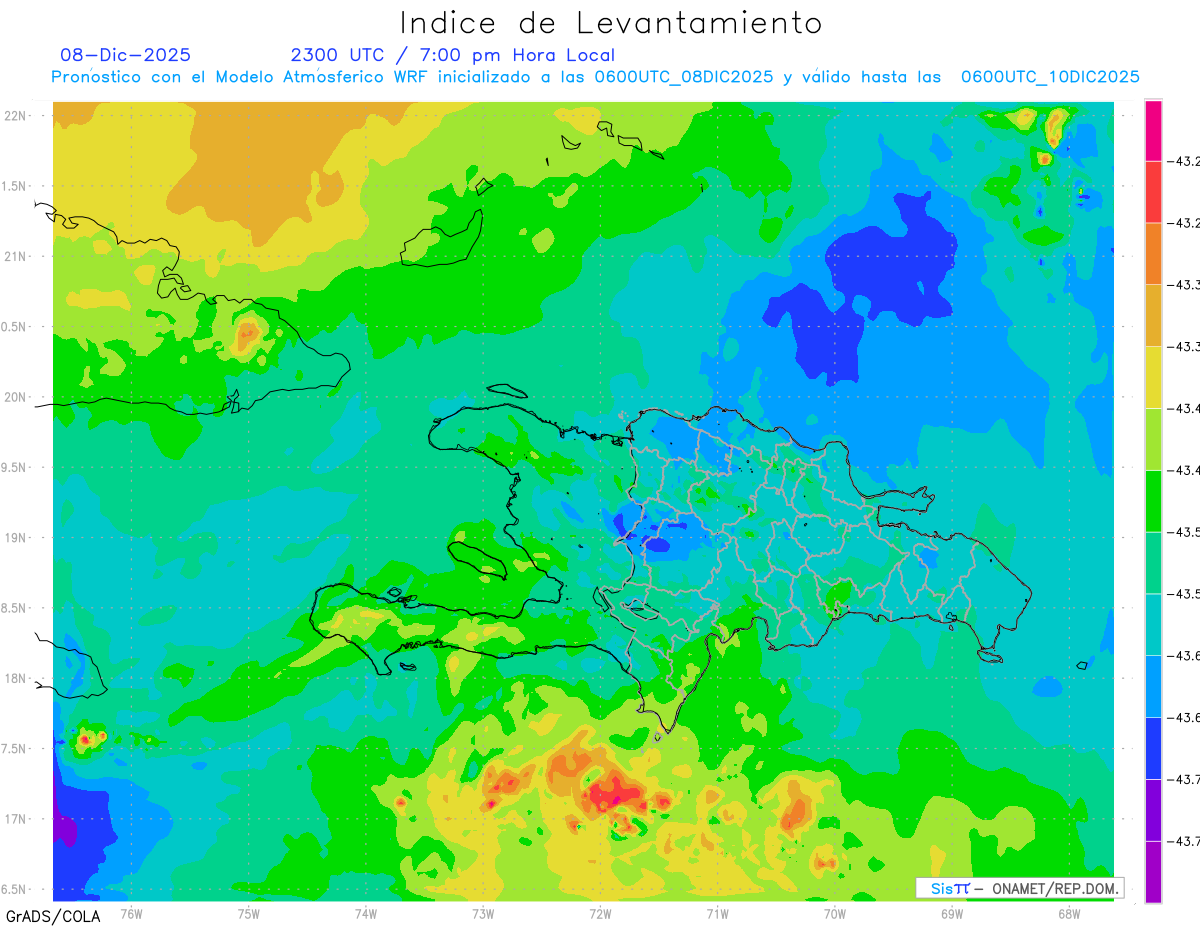Click the "9.5N" latitude label

pos(15,468)
